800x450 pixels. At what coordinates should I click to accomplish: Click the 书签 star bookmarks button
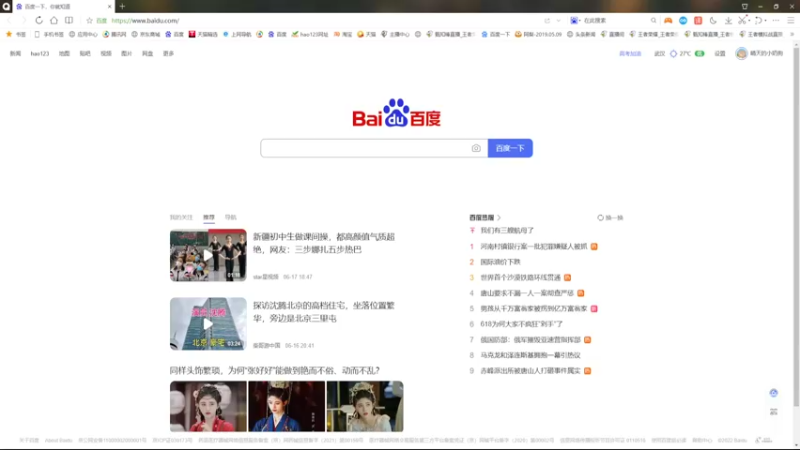15,34
